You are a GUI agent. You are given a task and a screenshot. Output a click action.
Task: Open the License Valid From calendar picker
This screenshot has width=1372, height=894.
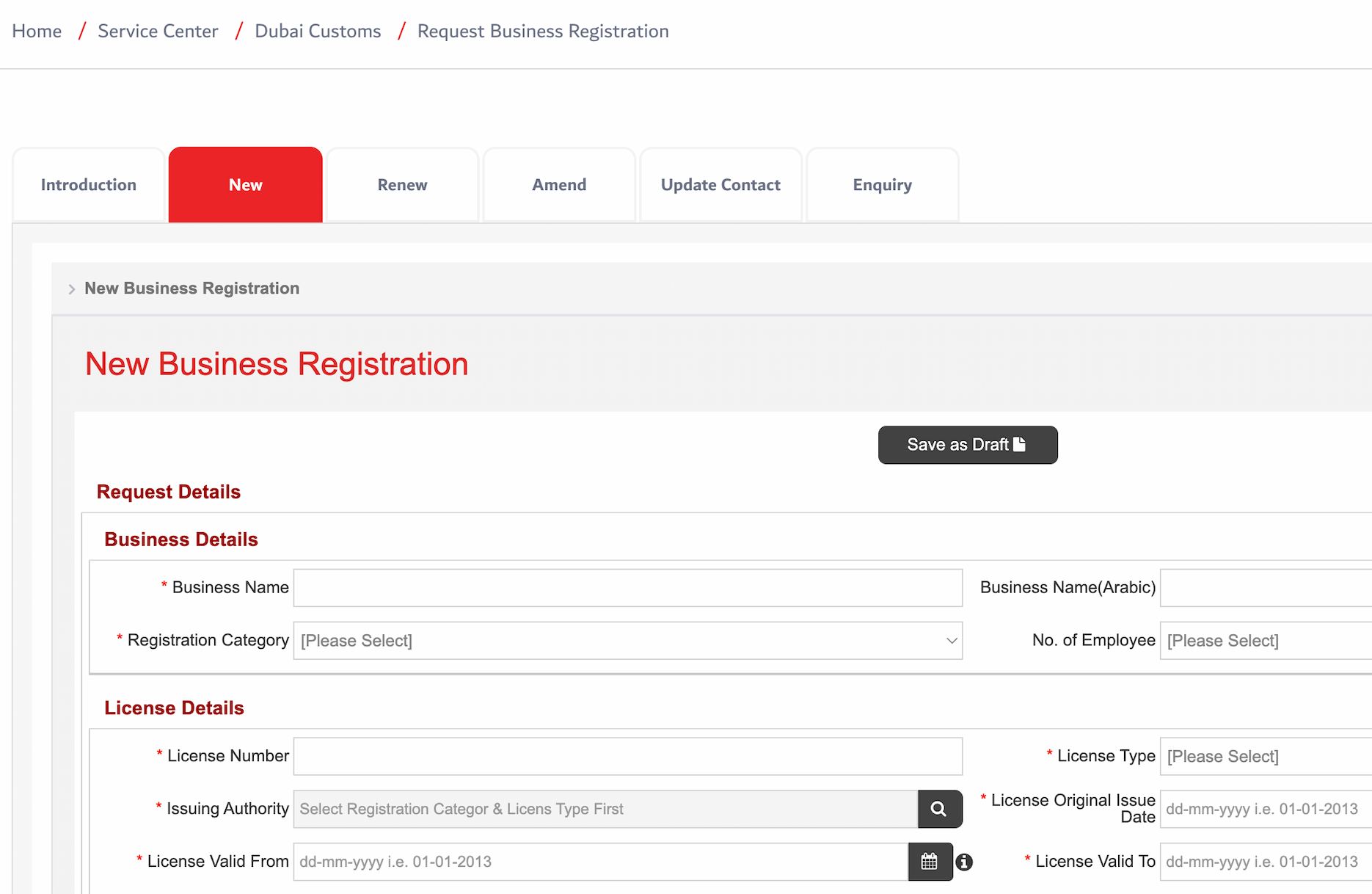pos(930,862)
